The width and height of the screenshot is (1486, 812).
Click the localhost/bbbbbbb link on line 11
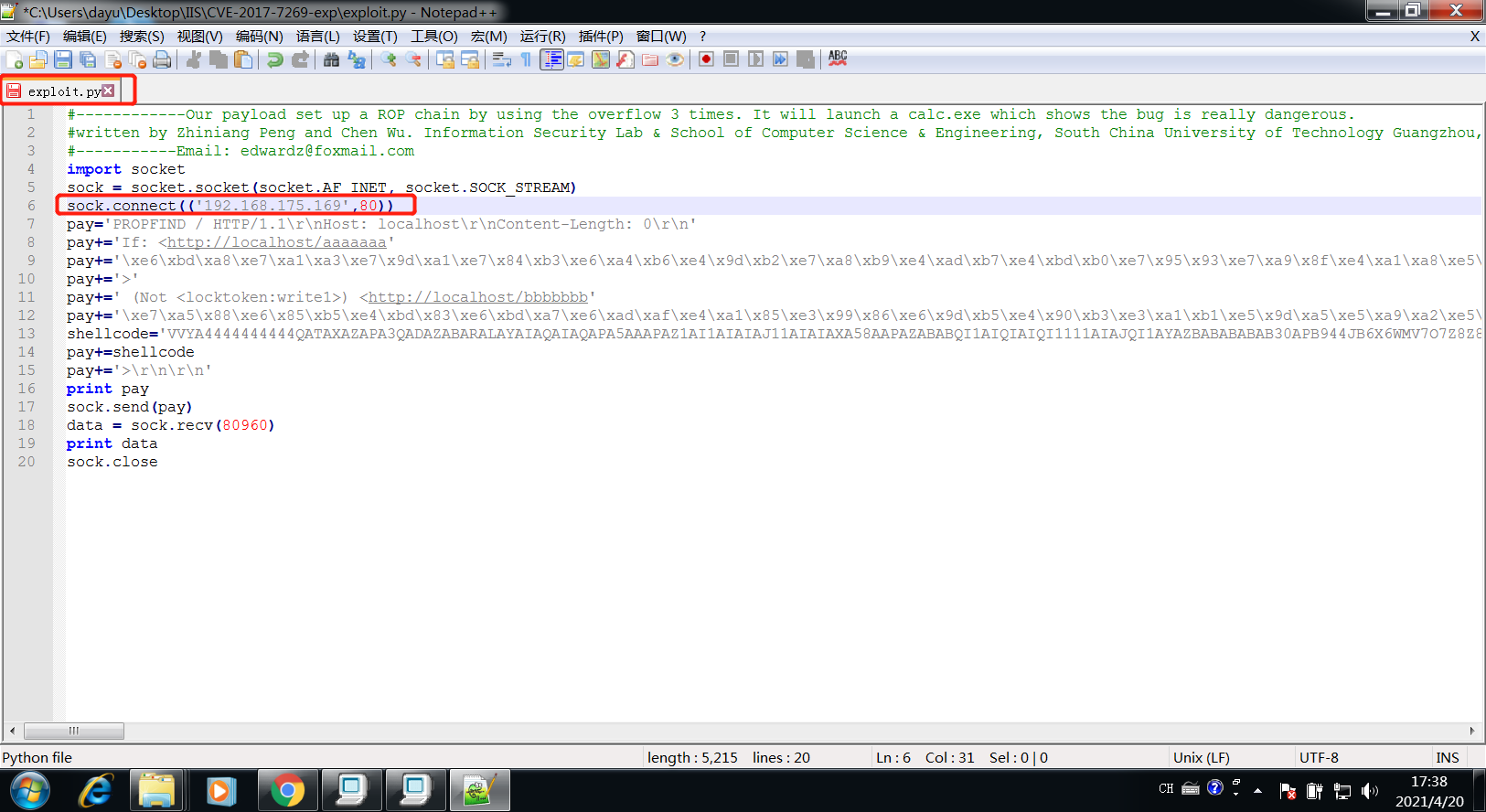tap(478, 297)
